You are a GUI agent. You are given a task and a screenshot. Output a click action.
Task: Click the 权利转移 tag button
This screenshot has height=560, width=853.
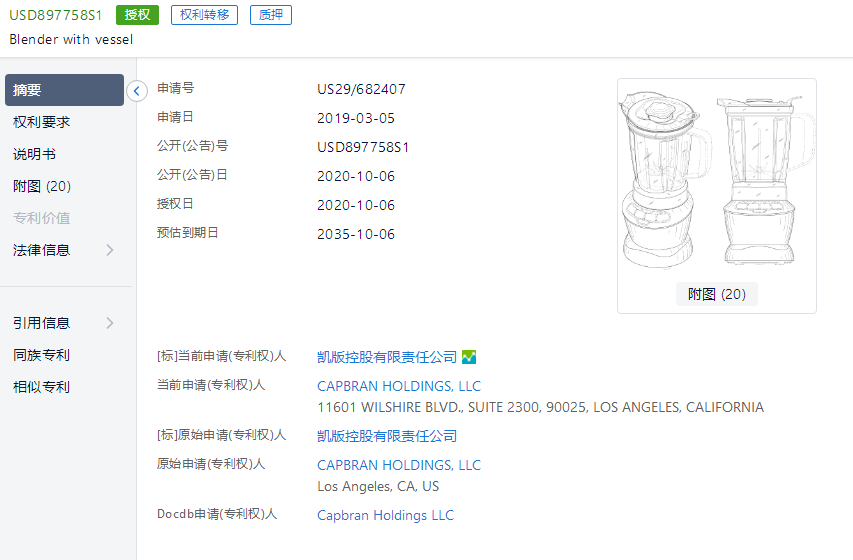(x=205, y=15)
